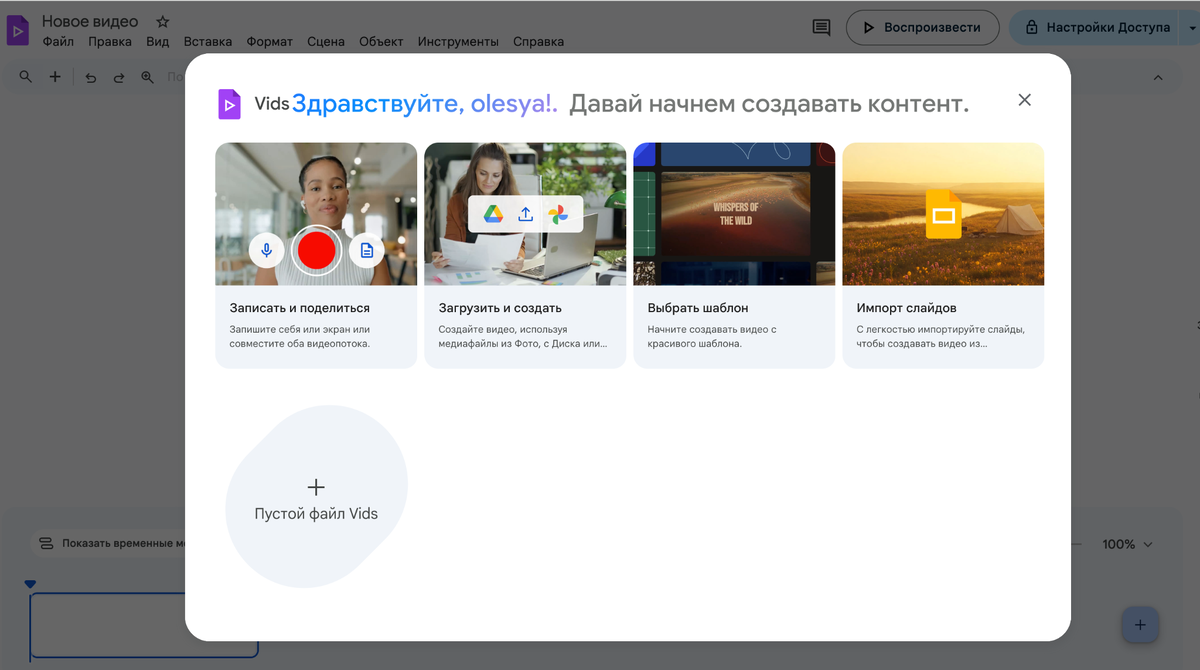
Task: Click the Новое видео title field
Action: click(x=90, y=21)
